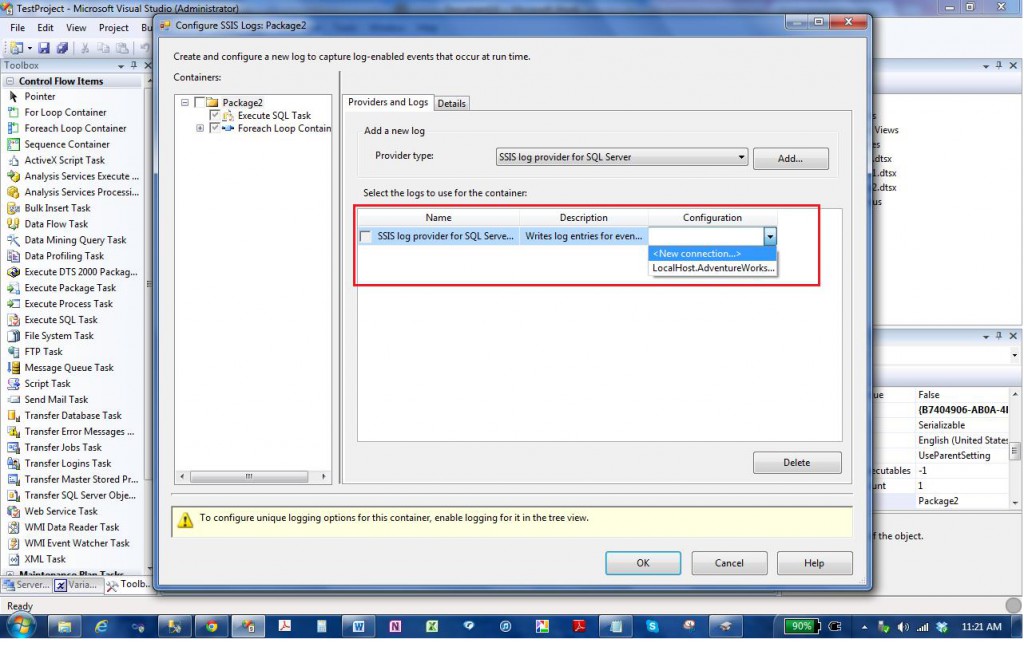Open the Project menu
This screenshot has height=647, width=1024.
113,28
